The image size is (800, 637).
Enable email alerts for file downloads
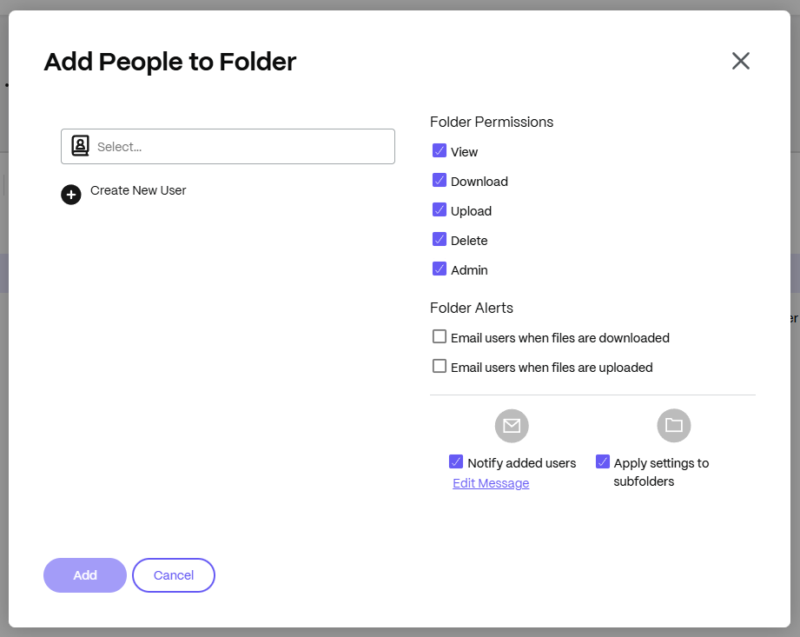pos(439,337)
